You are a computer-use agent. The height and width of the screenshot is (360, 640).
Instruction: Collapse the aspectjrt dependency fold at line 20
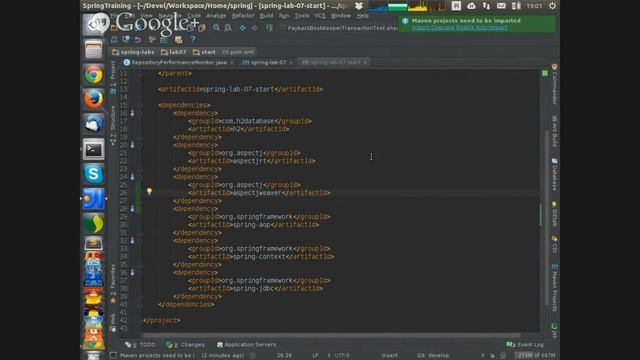(140, 145)
